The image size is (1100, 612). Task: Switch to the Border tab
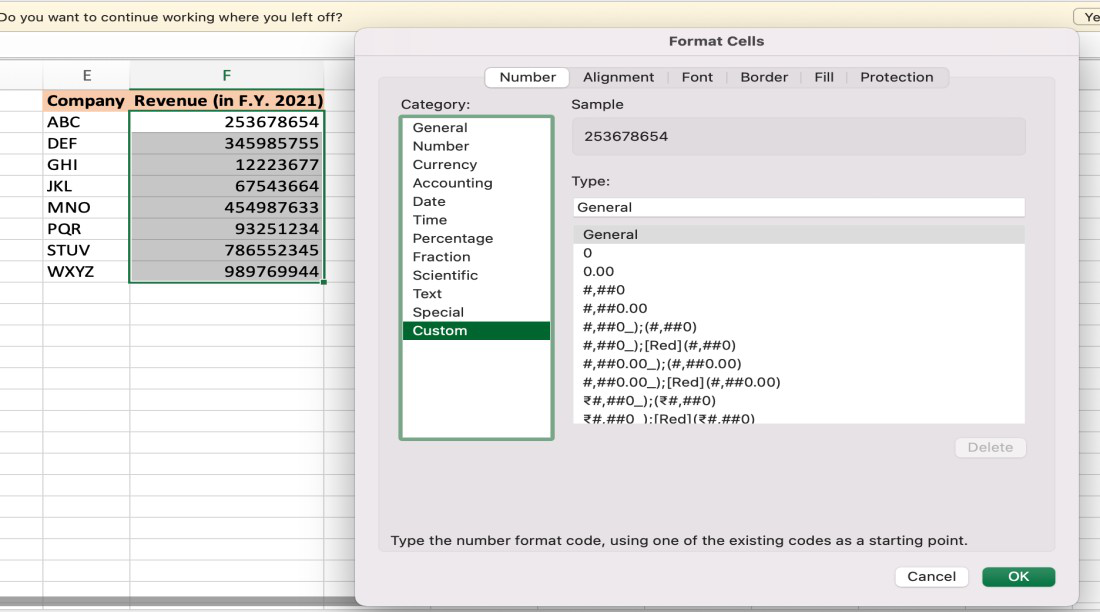click(764, 77)
